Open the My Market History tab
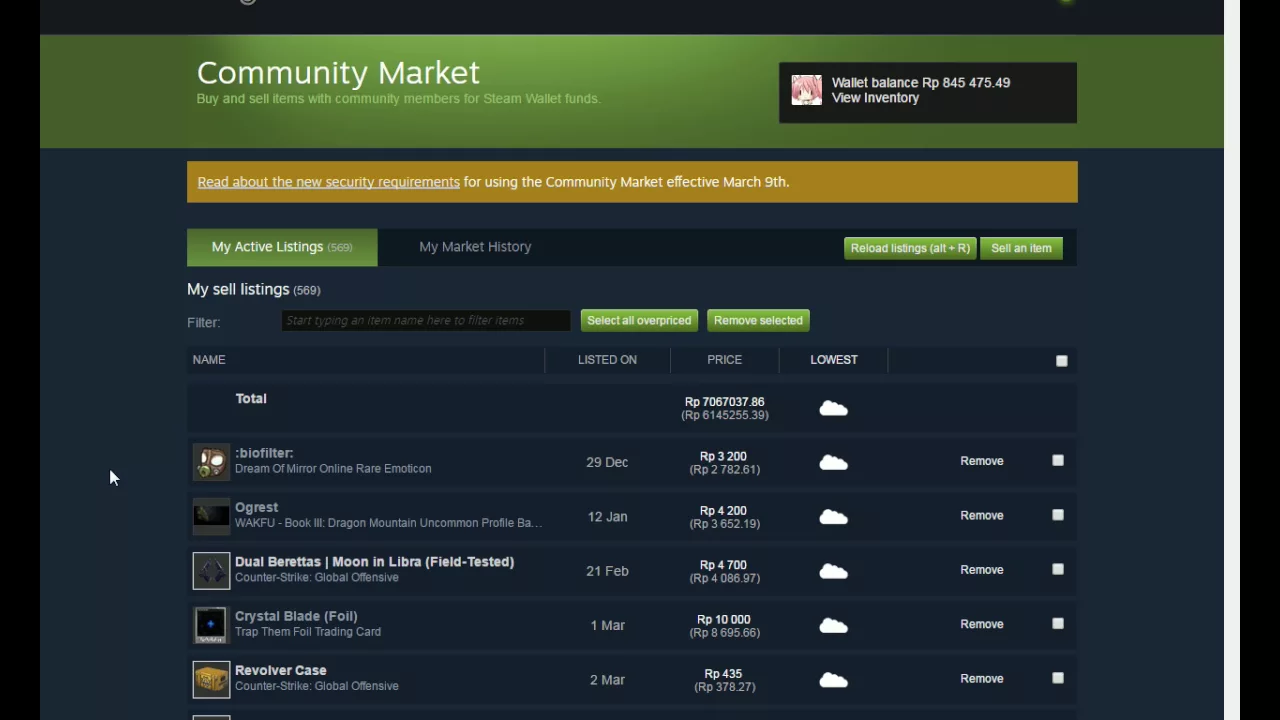The width and height of the screenshot is (1280, 720). [x=475, y=247]
